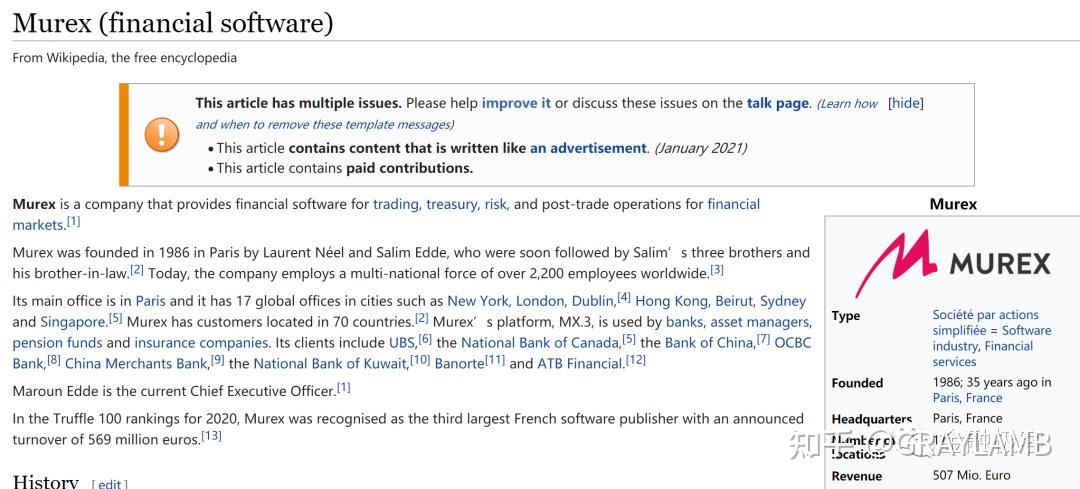The image size is (1080, 489).
Task: Jump to citation reference 13
Action: [211, 436]
